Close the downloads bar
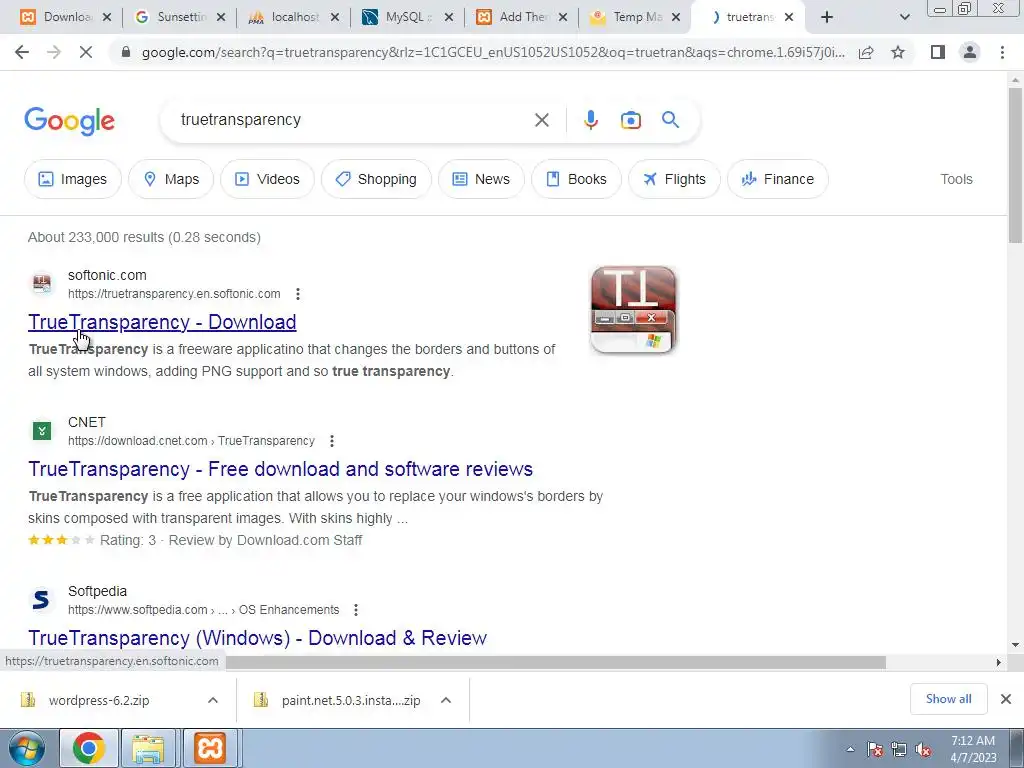Viewport: 1024px width, 768px height. click(x=1006, y=699)
